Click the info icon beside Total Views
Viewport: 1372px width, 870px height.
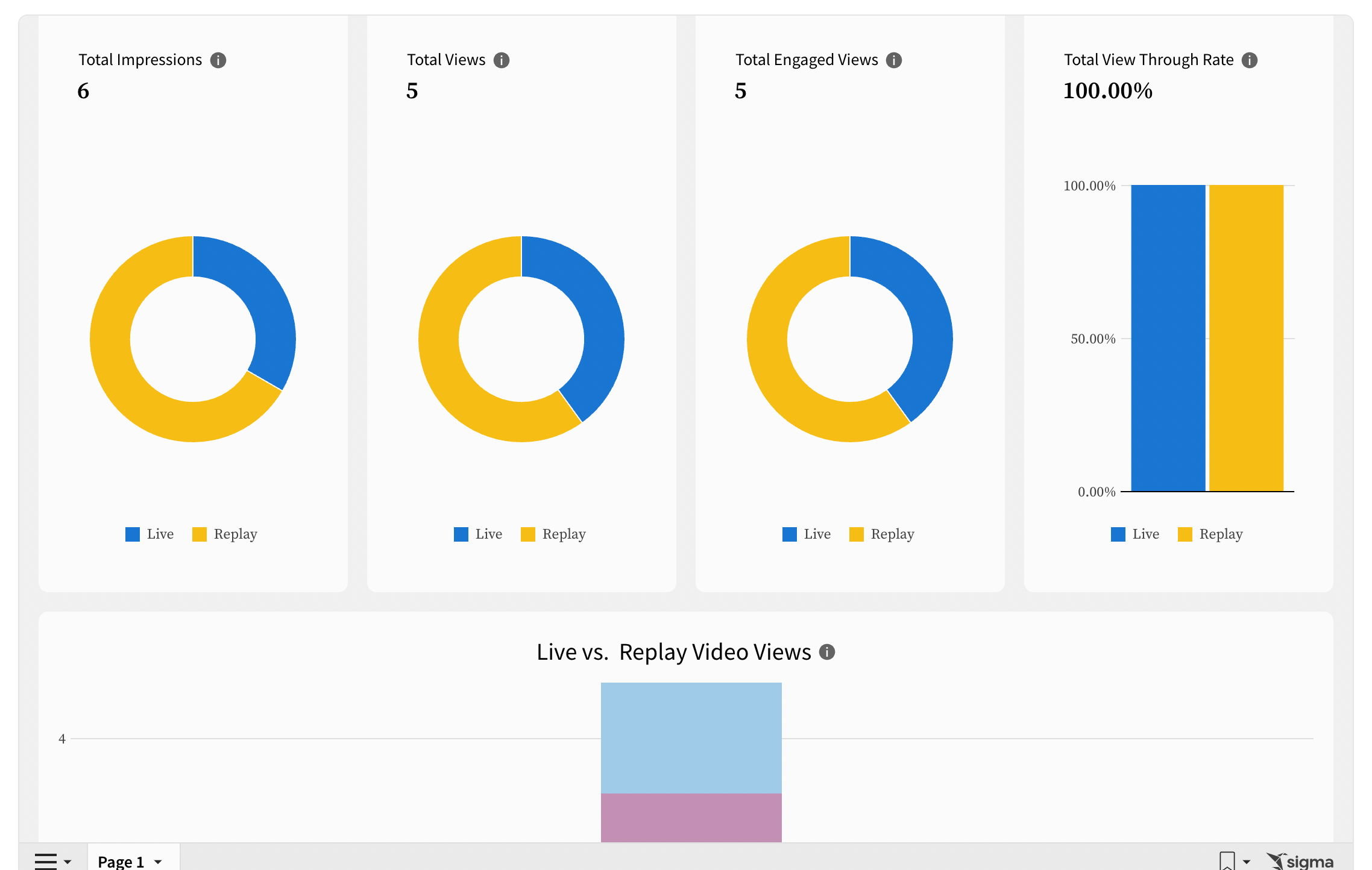click(501, 60)
